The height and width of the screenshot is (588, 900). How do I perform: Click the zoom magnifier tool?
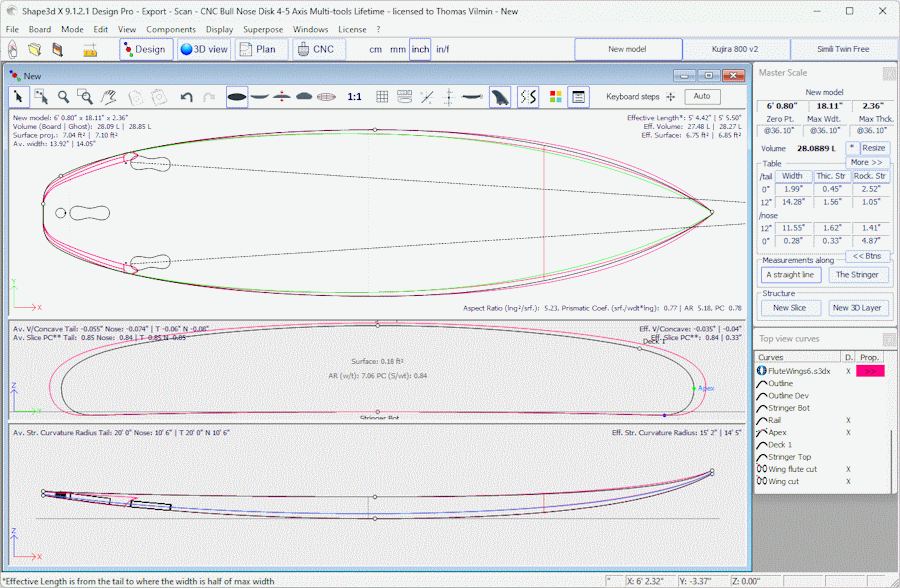63,97
